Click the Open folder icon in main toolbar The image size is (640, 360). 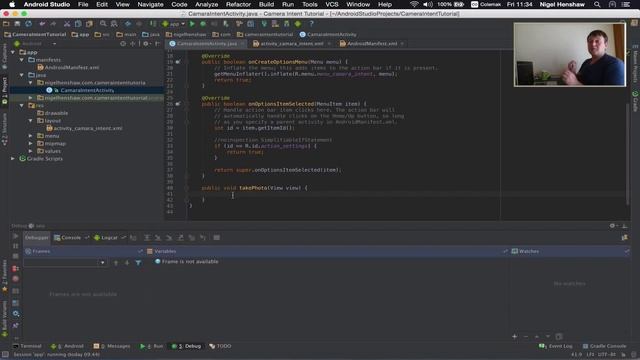click(6, 24)
